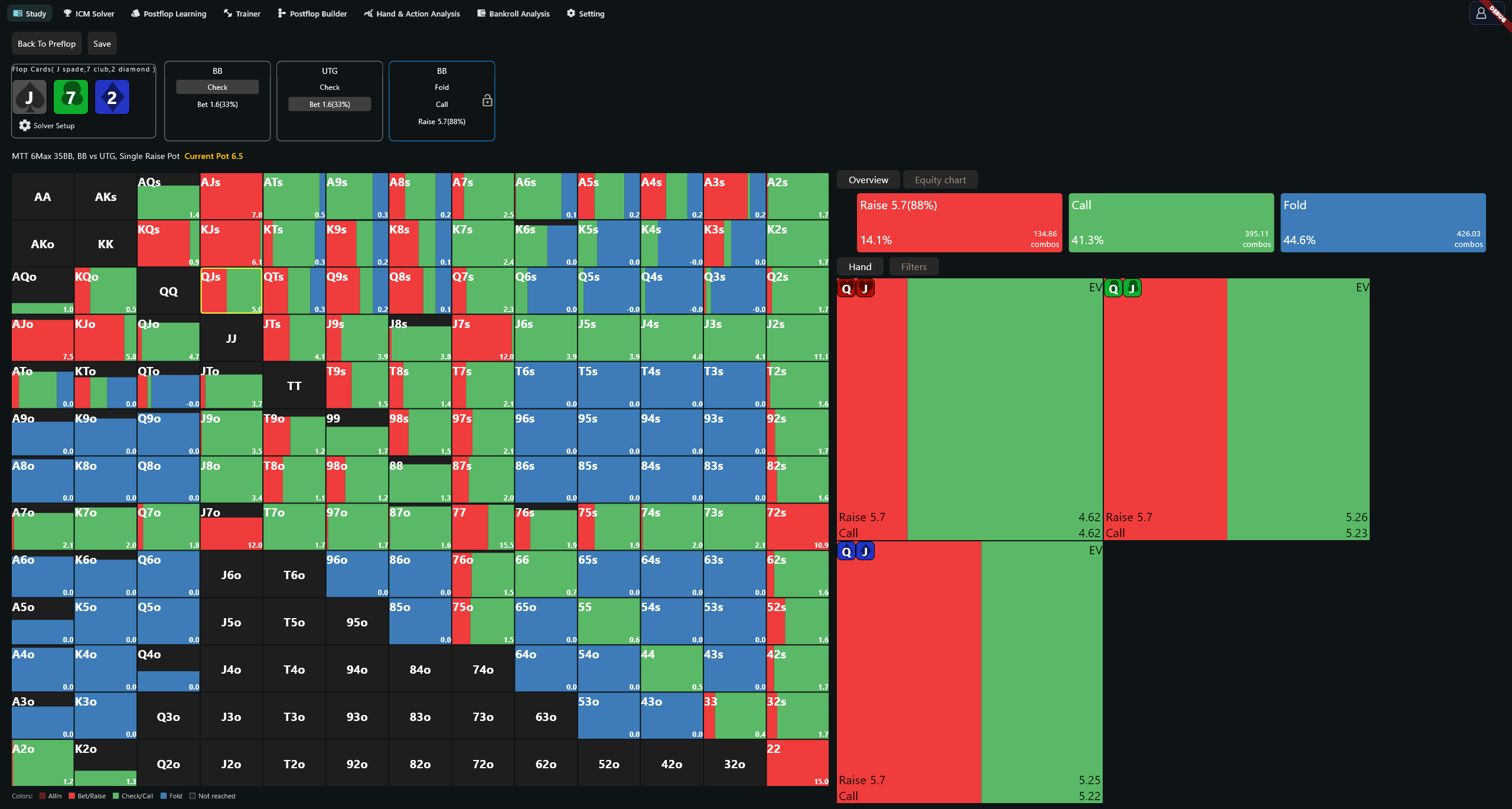Click the green Call summary box

[1171, 223]
